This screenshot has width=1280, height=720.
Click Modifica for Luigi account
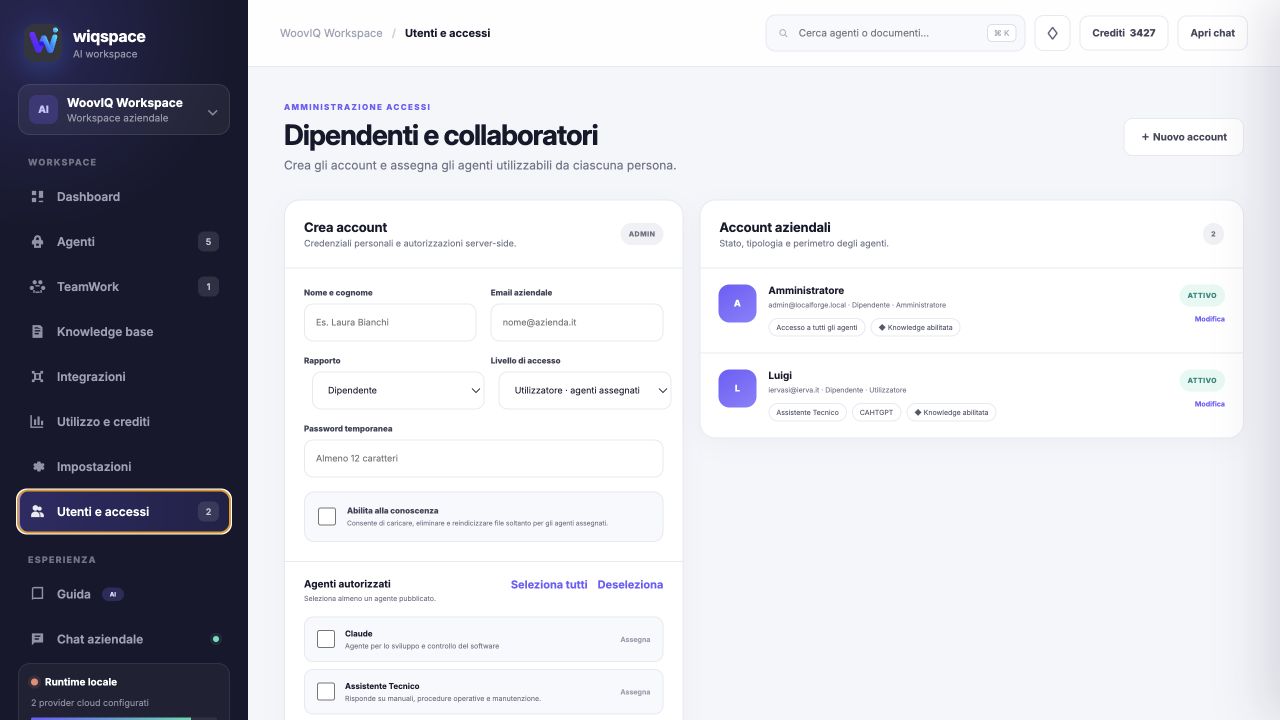tap(1209, 404)
